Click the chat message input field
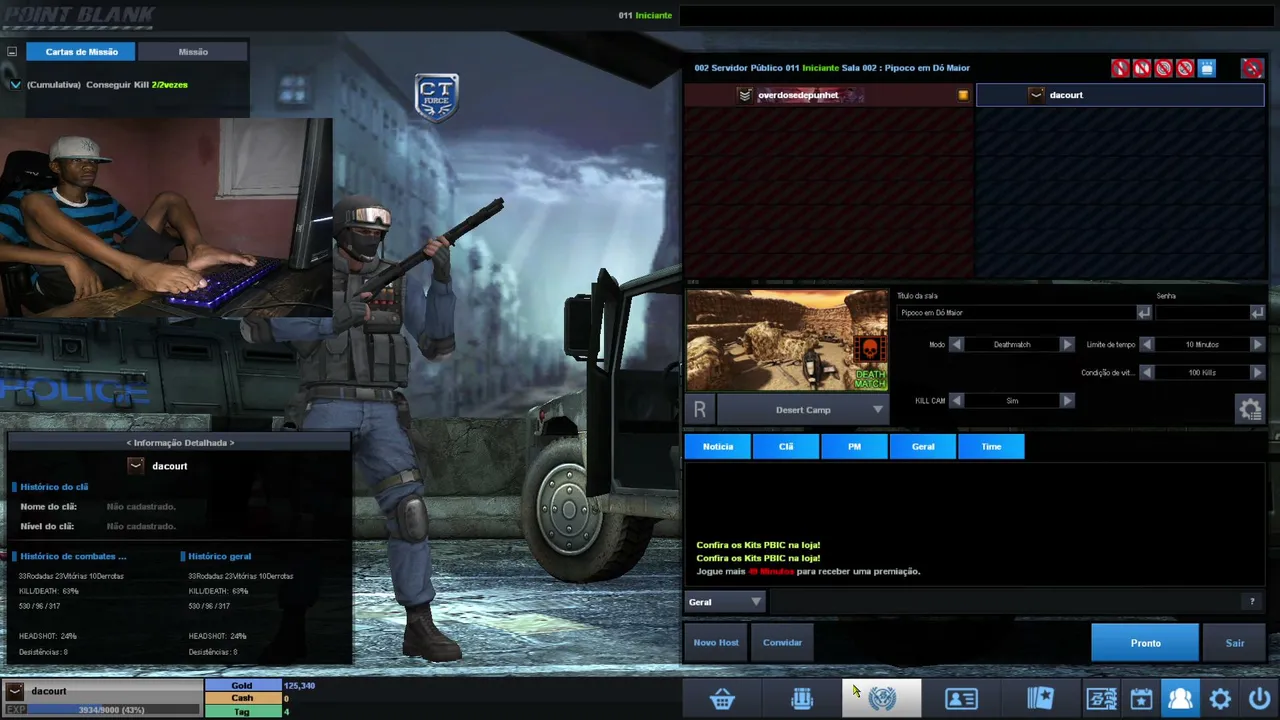This screenshot has height=720, width=1280. click(x=1004, y=602)
